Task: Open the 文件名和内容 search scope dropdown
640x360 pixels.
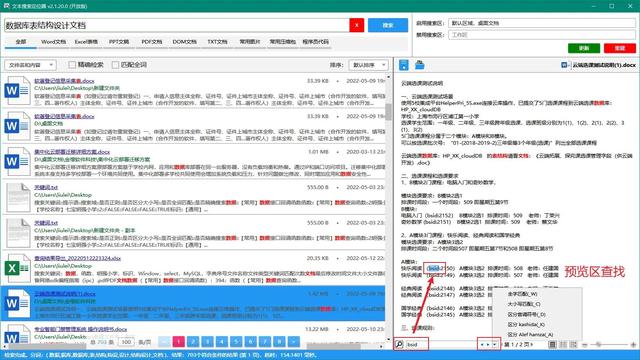Action: click(x=30, y=65)
